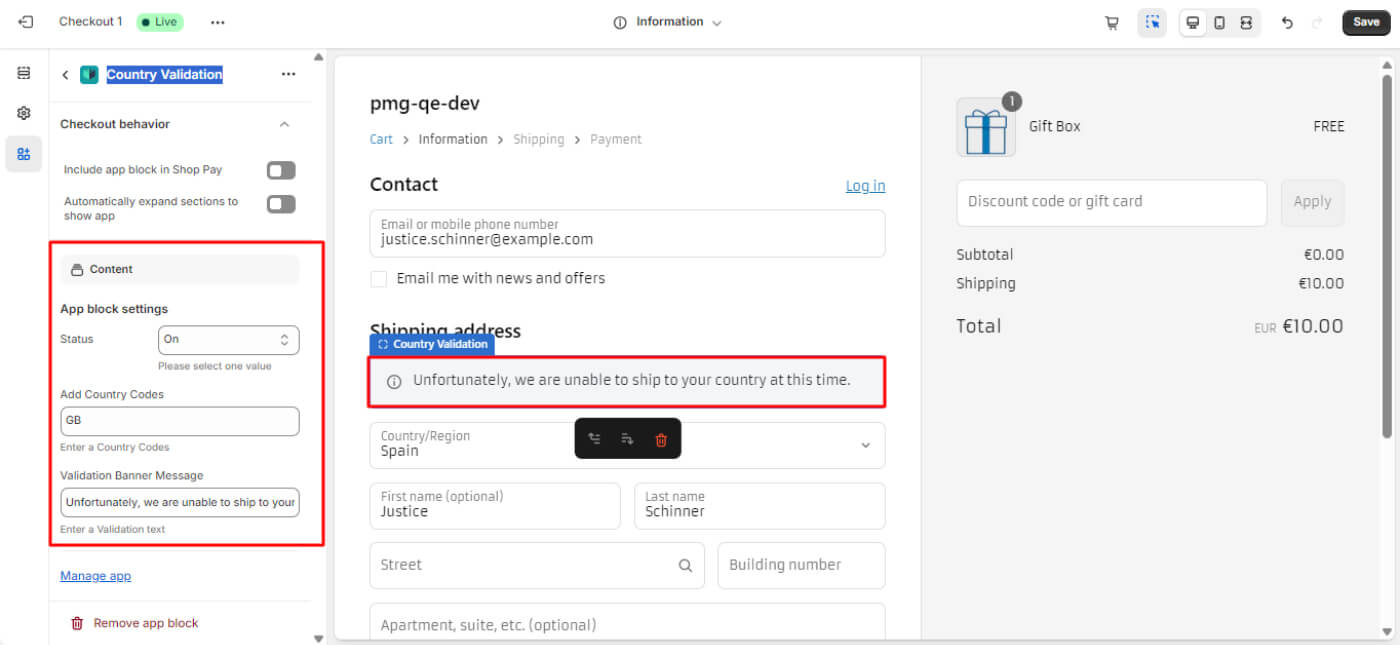Open the Information page dropdown
Image resolution: width=1400 pixels, height=645 pixels.
coord(668,22)
